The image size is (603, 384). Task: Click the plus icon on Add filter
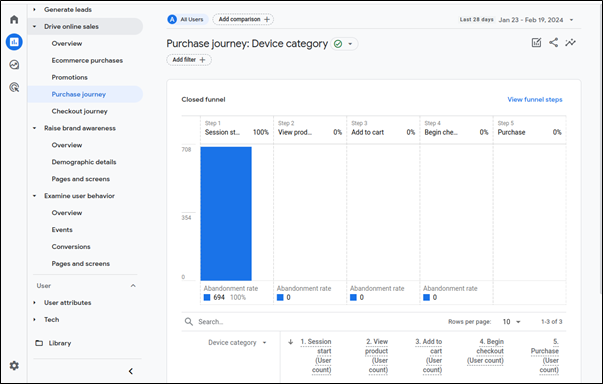(203, 60)
